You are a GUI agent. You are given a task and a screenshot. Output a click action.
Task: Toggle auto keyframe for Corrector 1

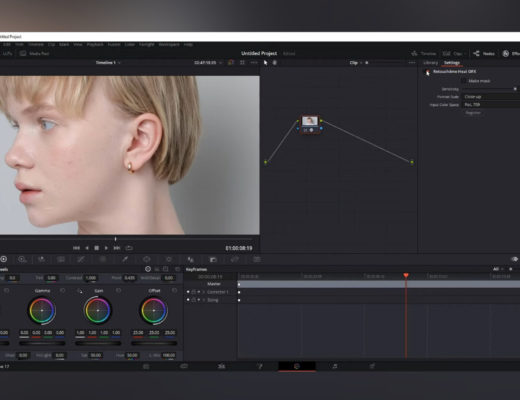199,292
